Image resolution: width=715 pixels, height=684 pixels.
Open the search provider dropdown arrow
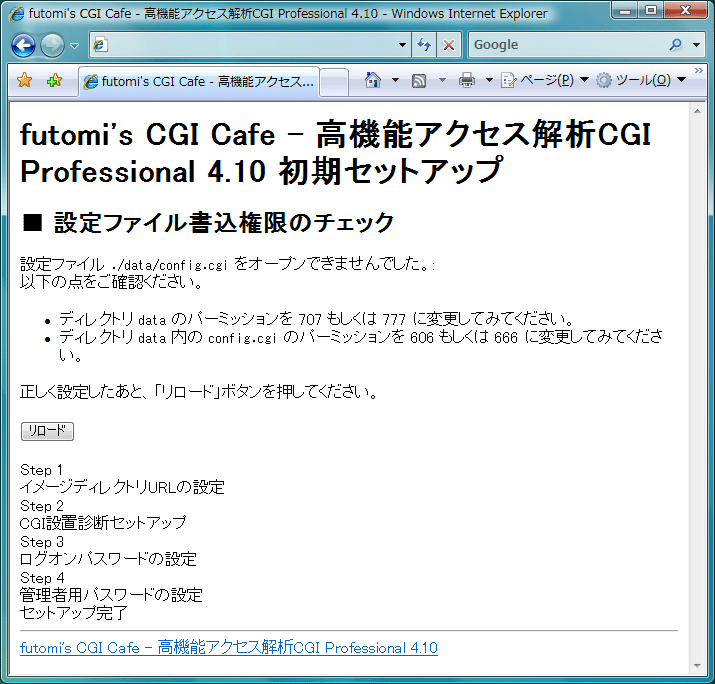[696, 45]
